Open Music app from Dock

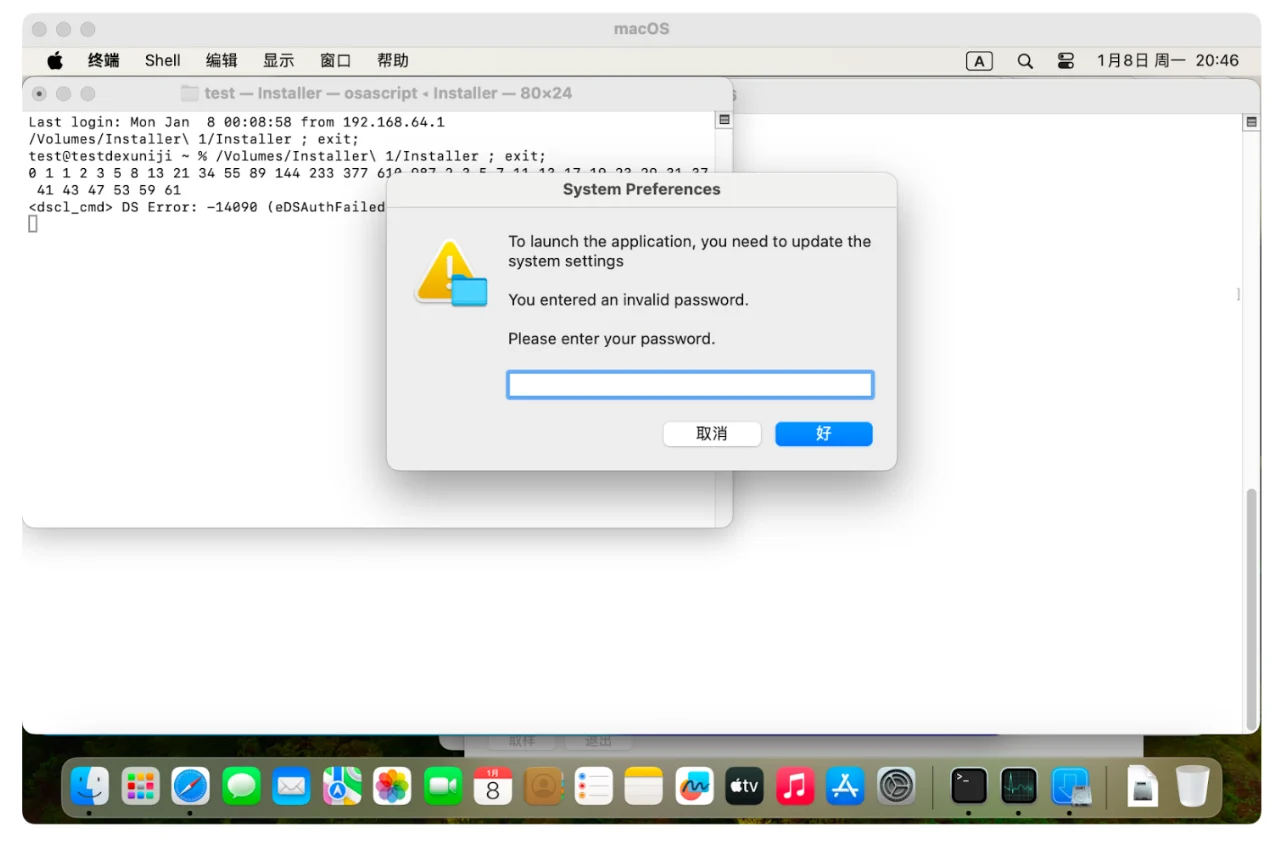click(x=795, y=786)
